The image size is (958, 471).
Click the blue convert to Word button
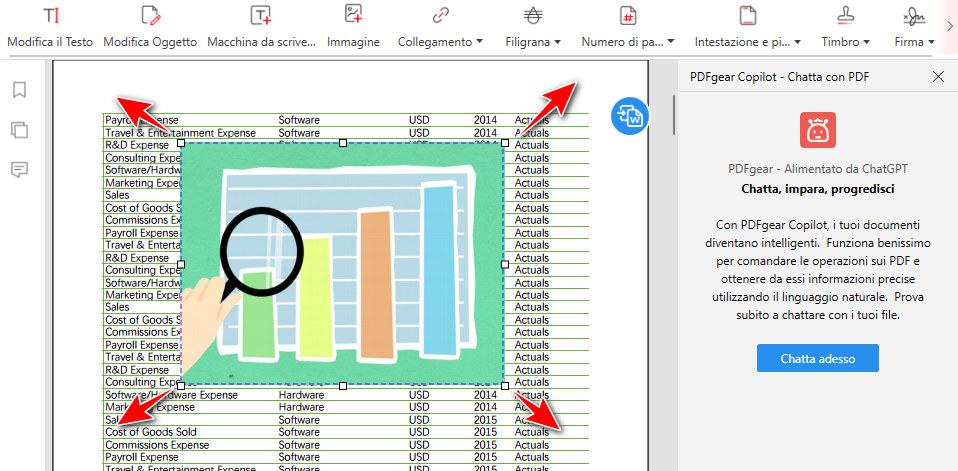pos(630,116)
